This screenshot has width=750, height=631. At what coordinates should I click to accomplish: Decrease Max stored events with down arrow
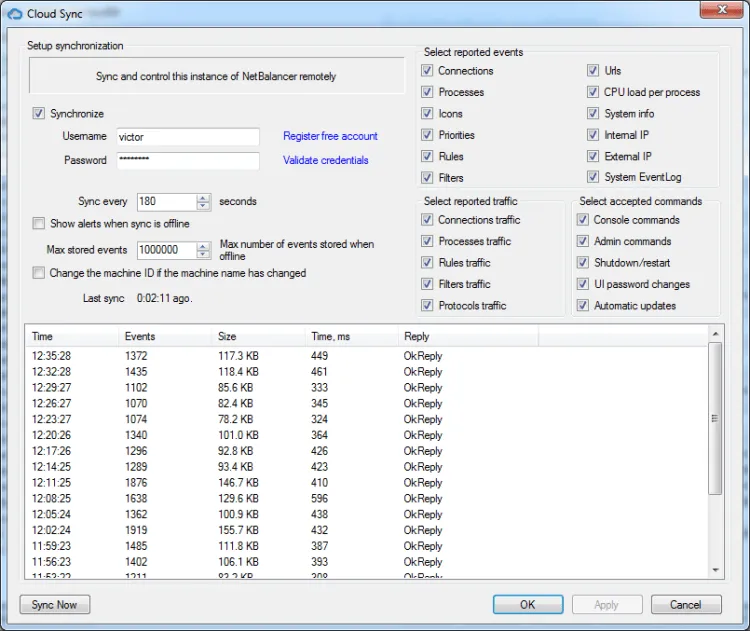coord(203,254)
